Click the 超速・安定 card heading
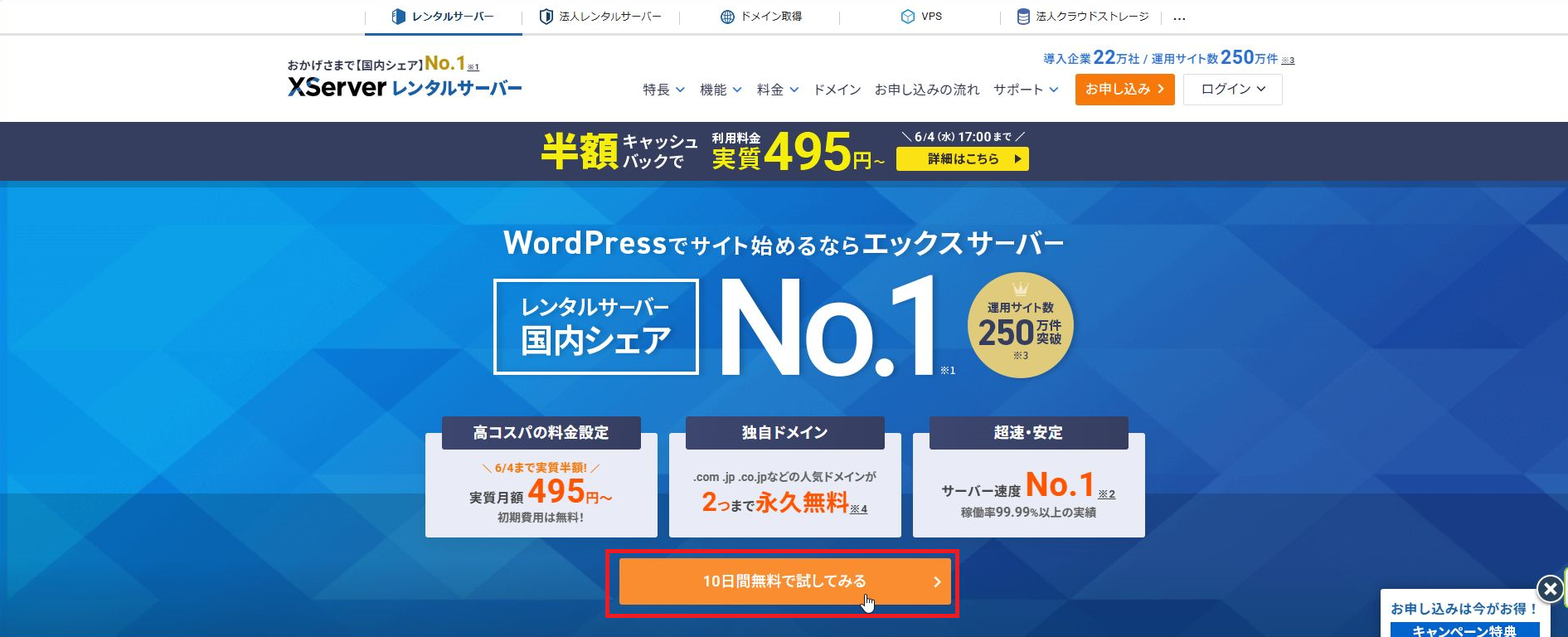The width and height of the screenshot is (1568, 637). 1028,432
